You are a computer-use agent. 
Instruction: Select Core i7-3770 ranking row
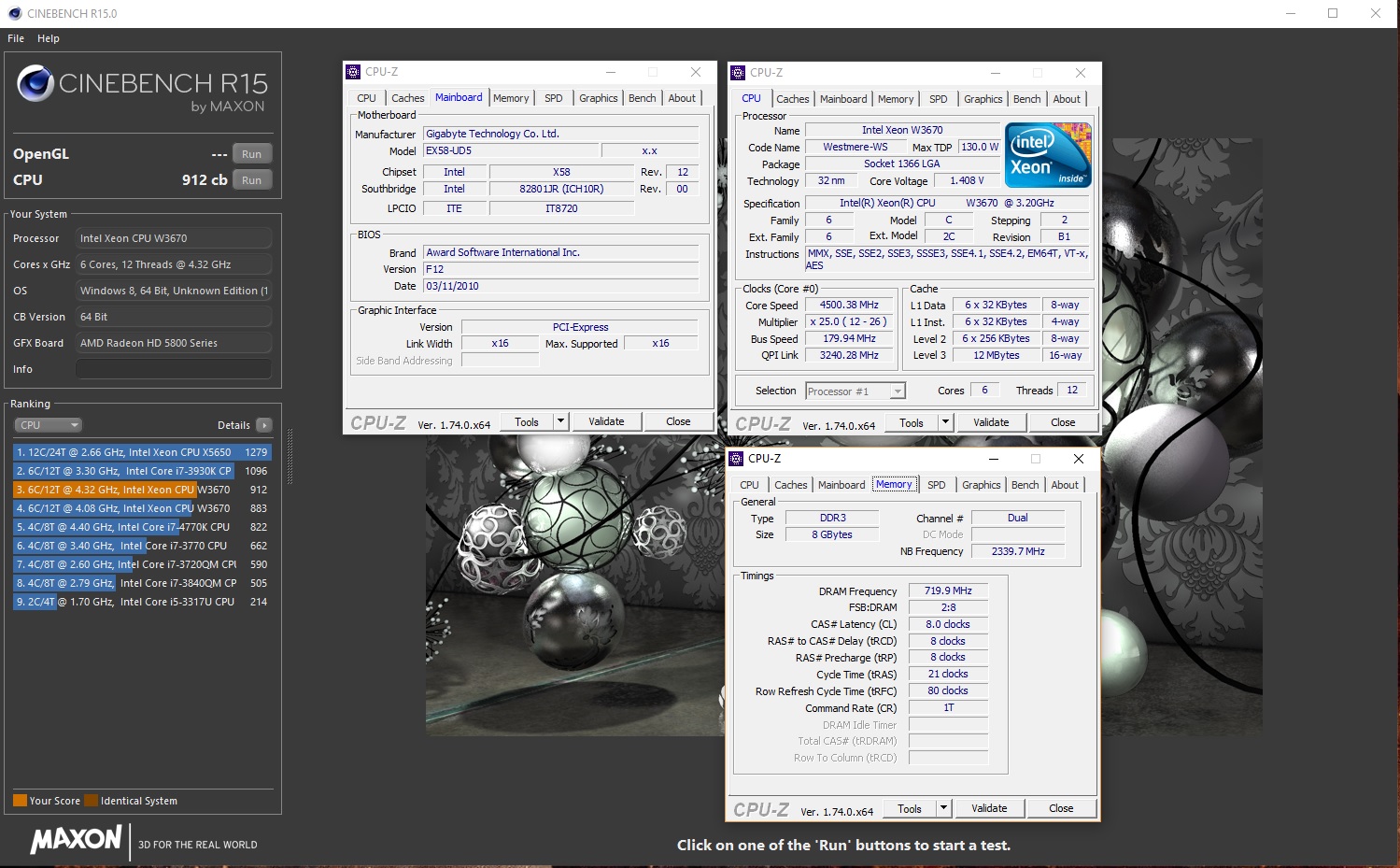(142, 546)
